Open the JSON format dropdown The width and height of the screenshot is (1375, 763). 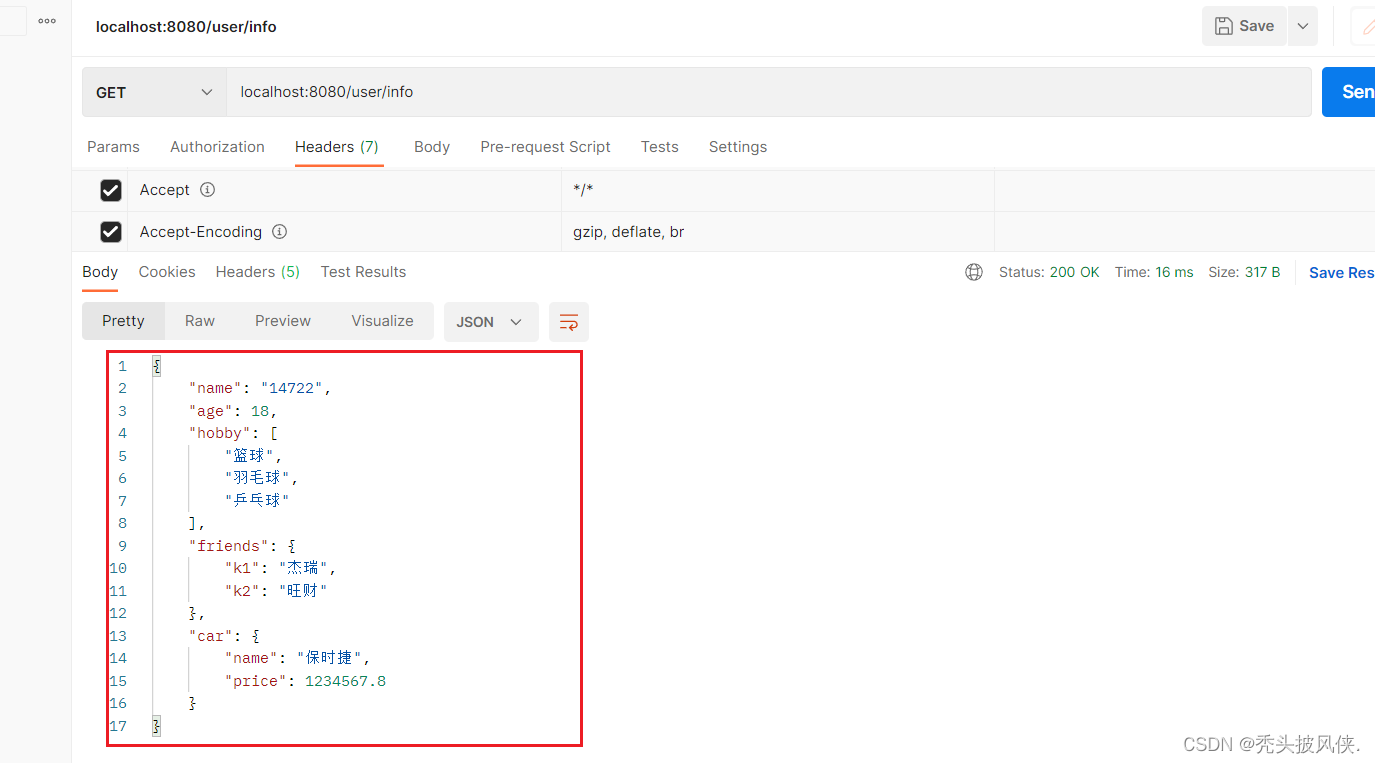pos(491,322)
